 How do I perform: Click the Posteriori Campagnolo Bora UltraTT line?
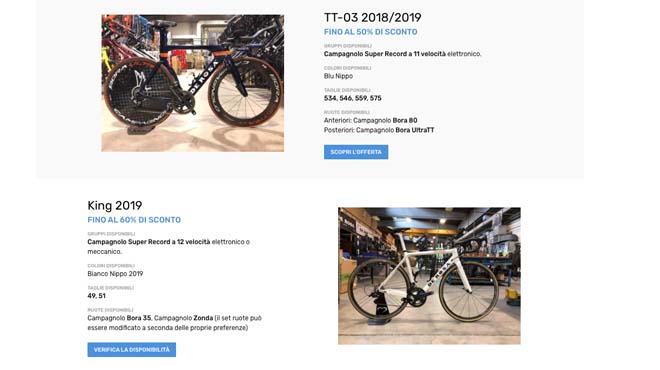[379, 130]
